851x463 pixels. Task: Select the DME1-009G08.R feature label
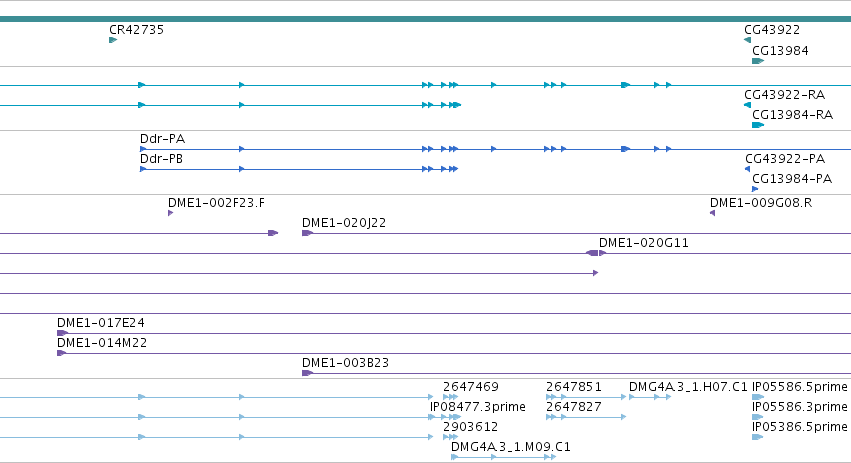pos(761,203)
